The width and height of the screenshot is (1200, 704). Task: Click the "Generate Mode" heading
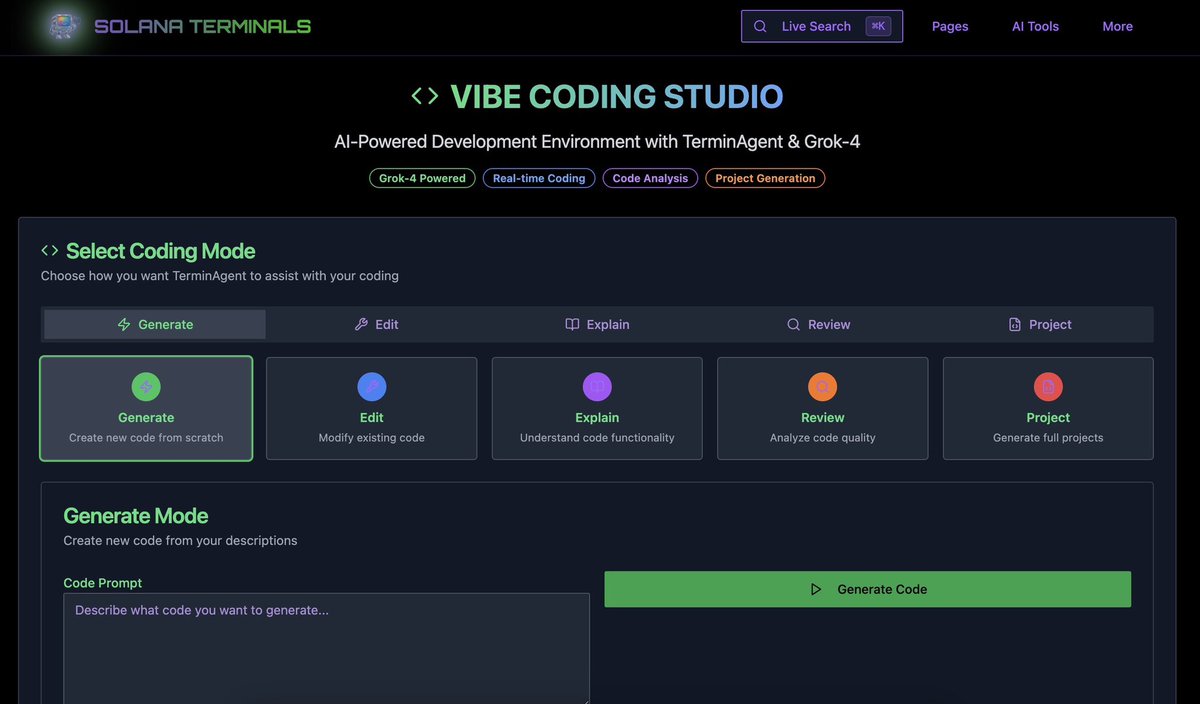pos(136,516)
